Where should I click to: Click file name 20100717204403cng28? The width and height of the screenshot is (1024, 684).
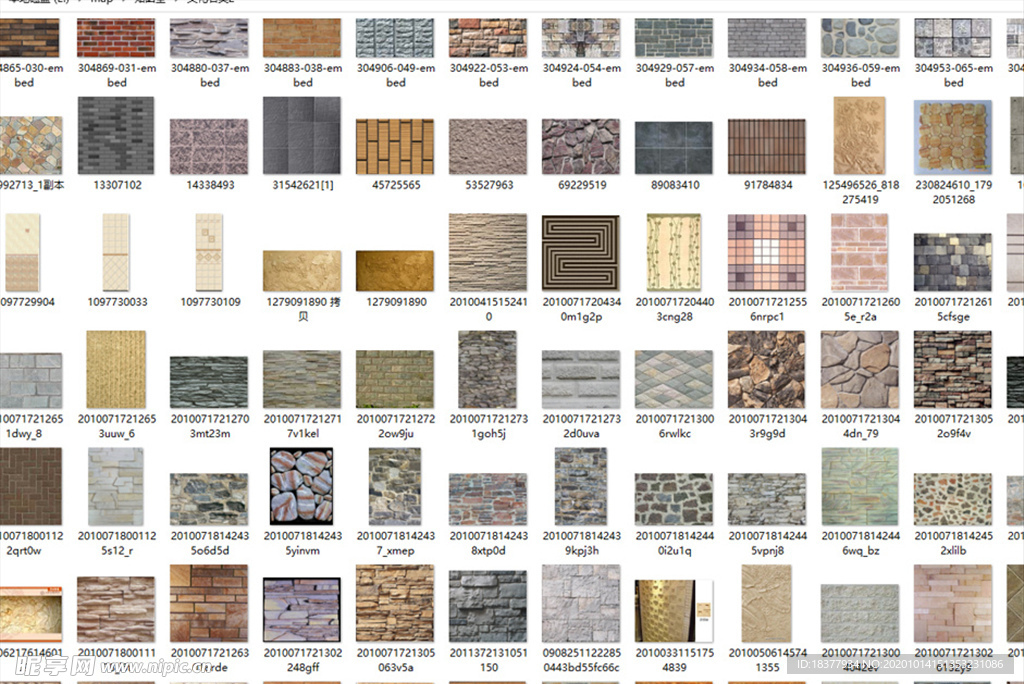(675, 309)
